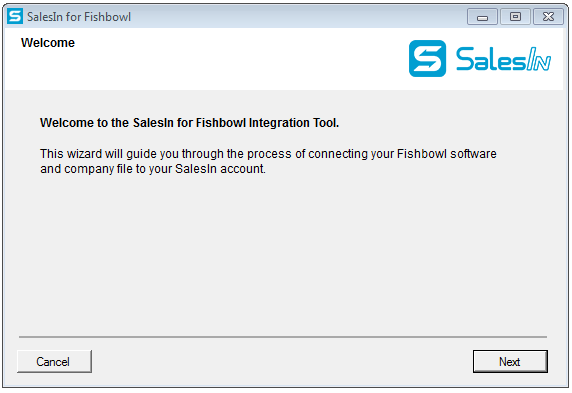Maximize the SalesIn for Fishbowl window
This screenshot has width=572, height=393.
pos(515,17)
